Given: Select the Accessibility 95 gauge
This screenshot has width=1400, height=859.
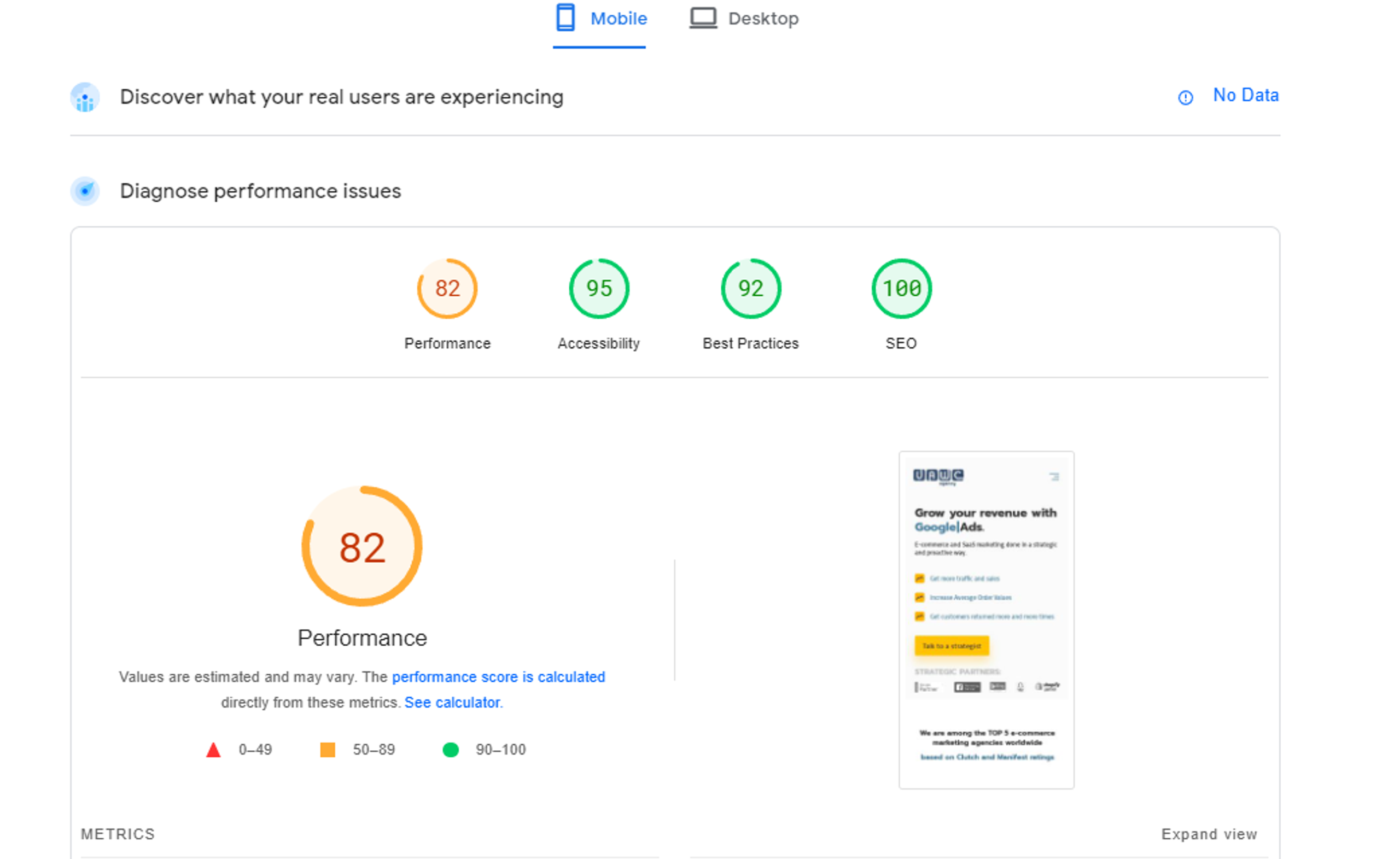Looking at the screenshot, I should pos(599,289).
